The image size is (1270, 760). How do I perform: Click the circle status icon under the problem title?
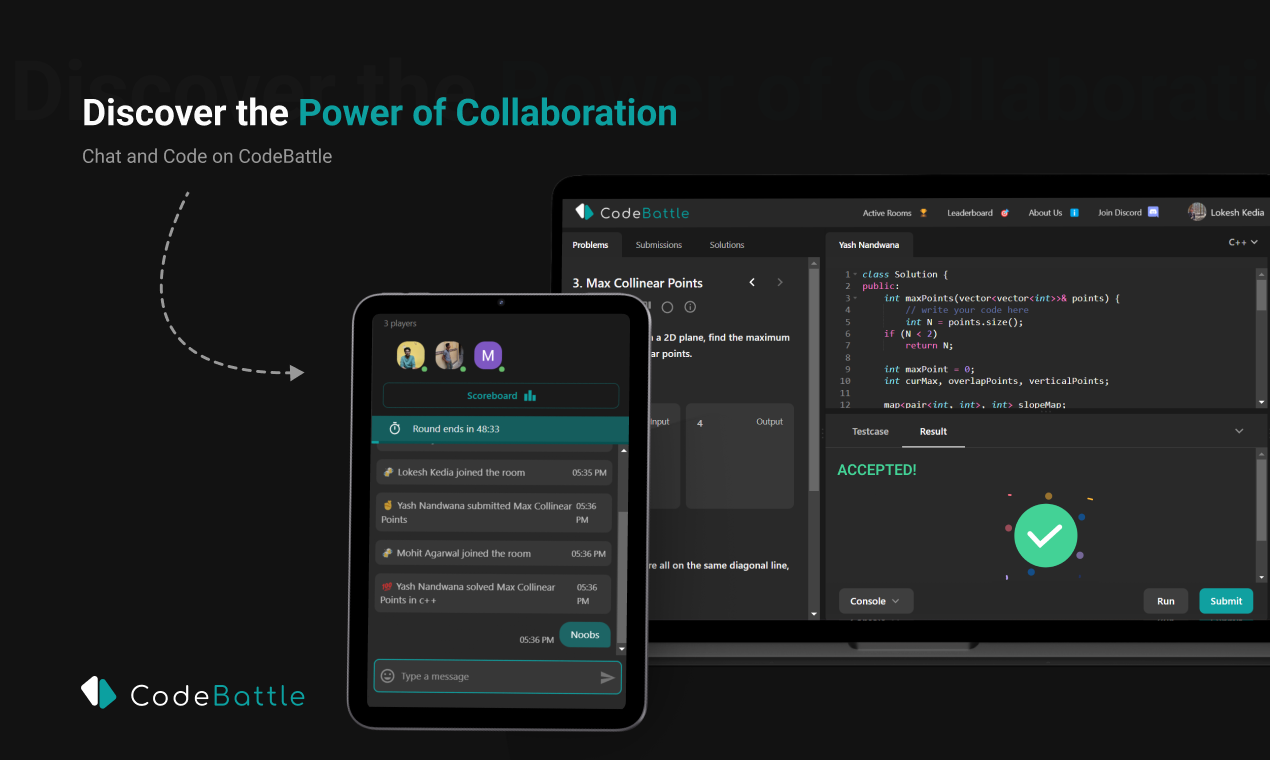point(667,307)
